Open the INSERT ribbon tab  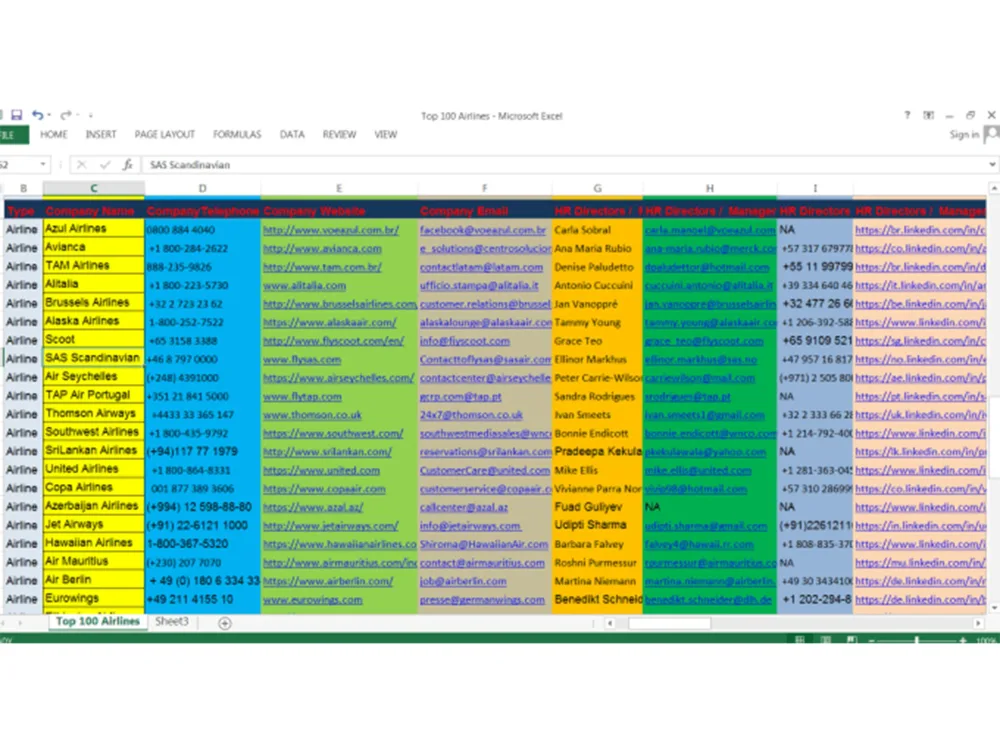101,135
